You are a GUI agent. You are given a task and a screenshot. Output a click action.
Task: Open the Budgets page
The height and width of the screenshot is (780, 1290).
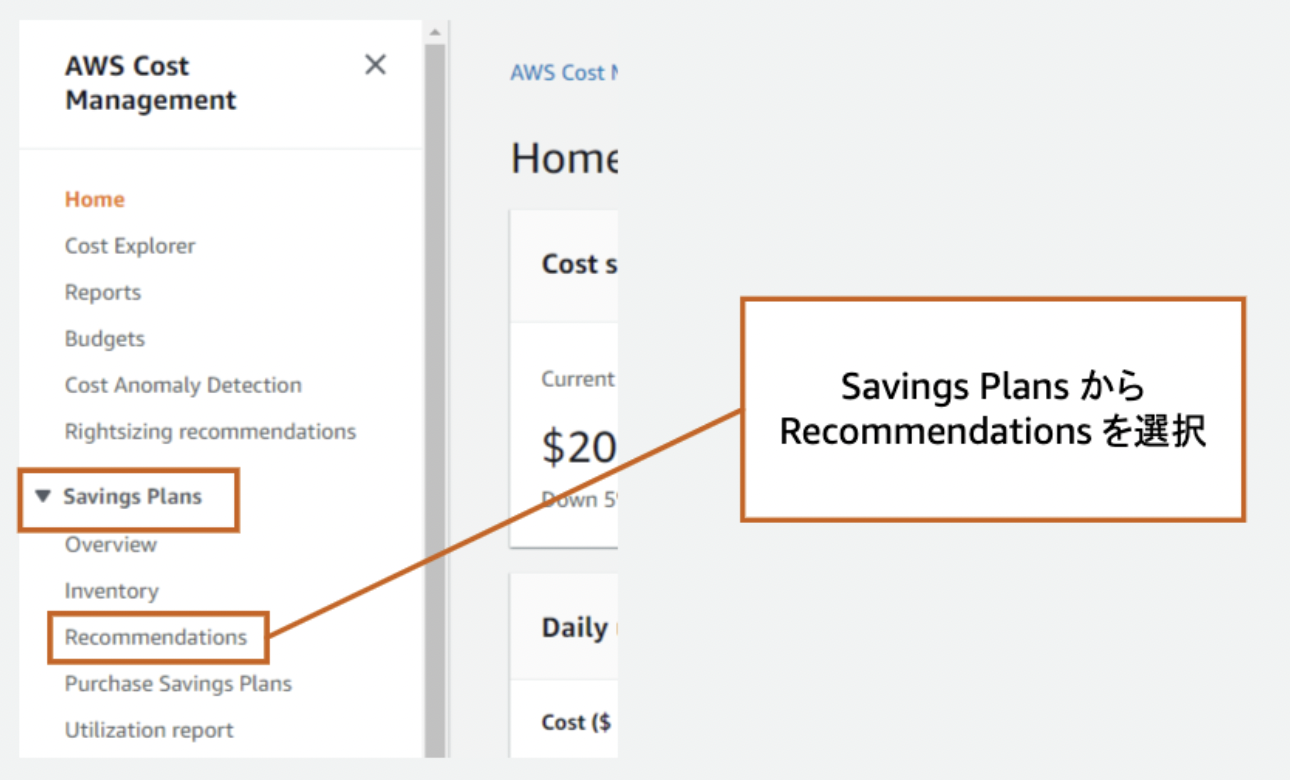pyautogui.click(x=105, y=339)
